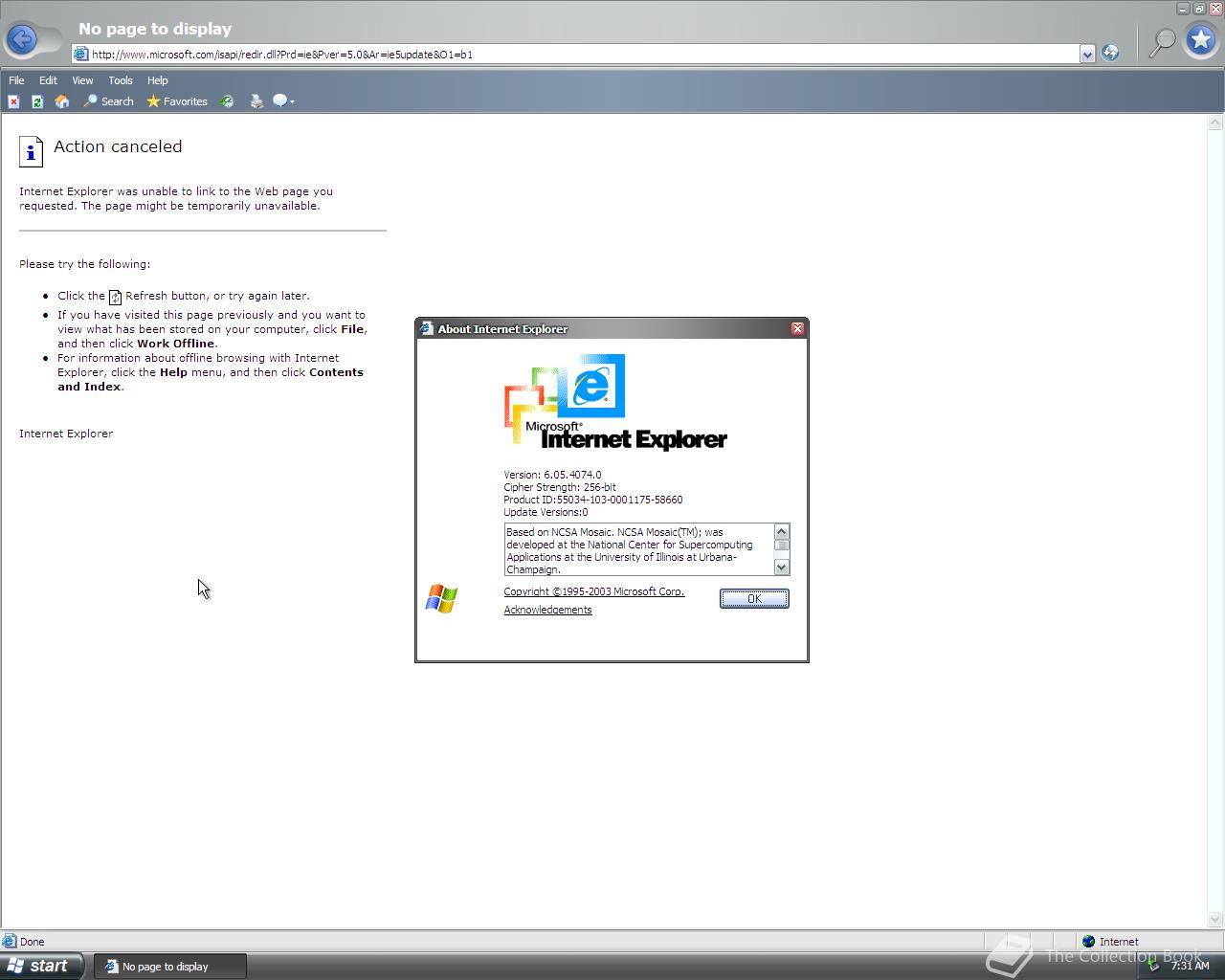The width and height of the screenshot is (1225, 980).
Task: Click the 'Update Versions:0' text
Action: point(546,512)
